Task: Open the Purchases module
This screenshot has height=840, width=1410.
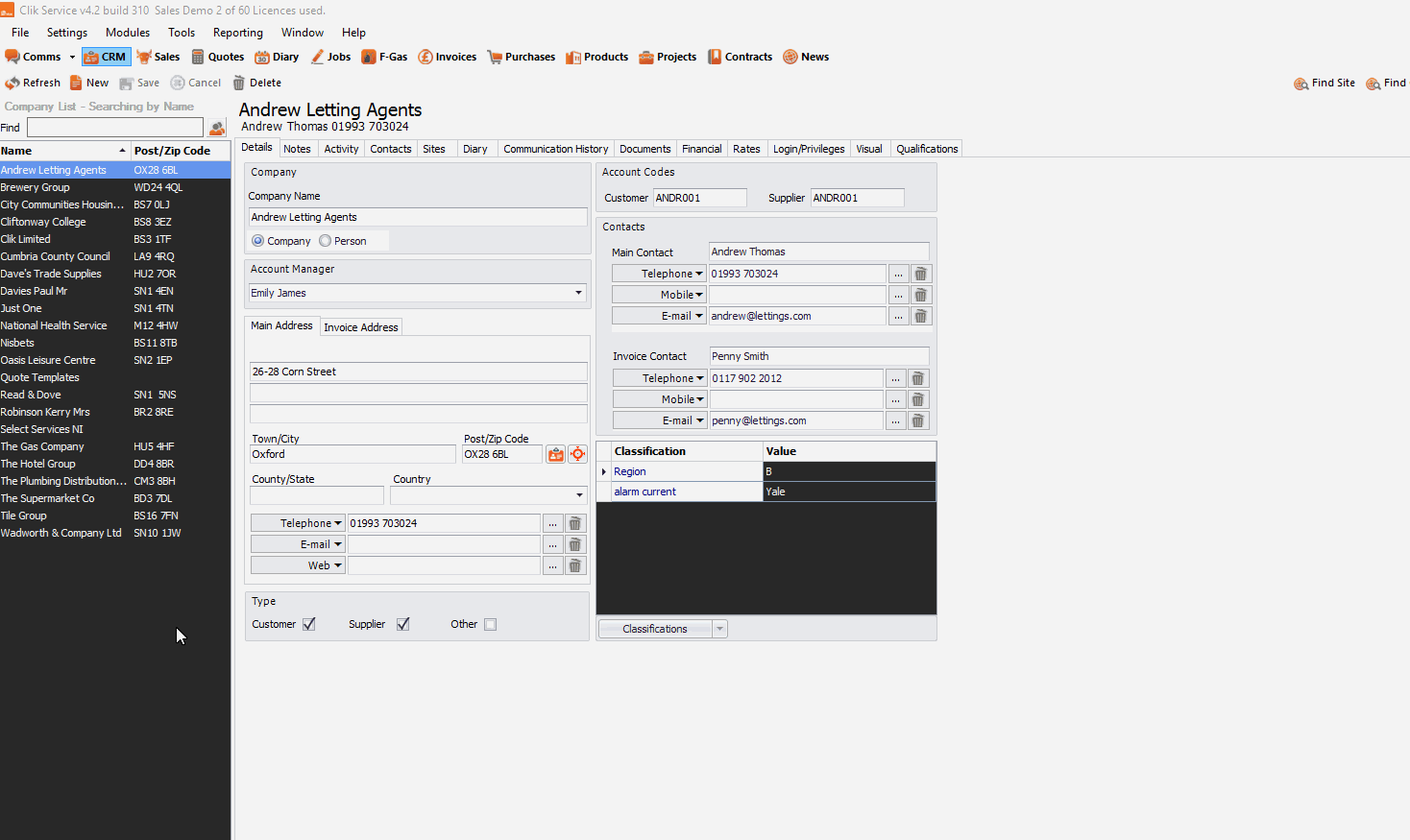Action: [522, 57]
